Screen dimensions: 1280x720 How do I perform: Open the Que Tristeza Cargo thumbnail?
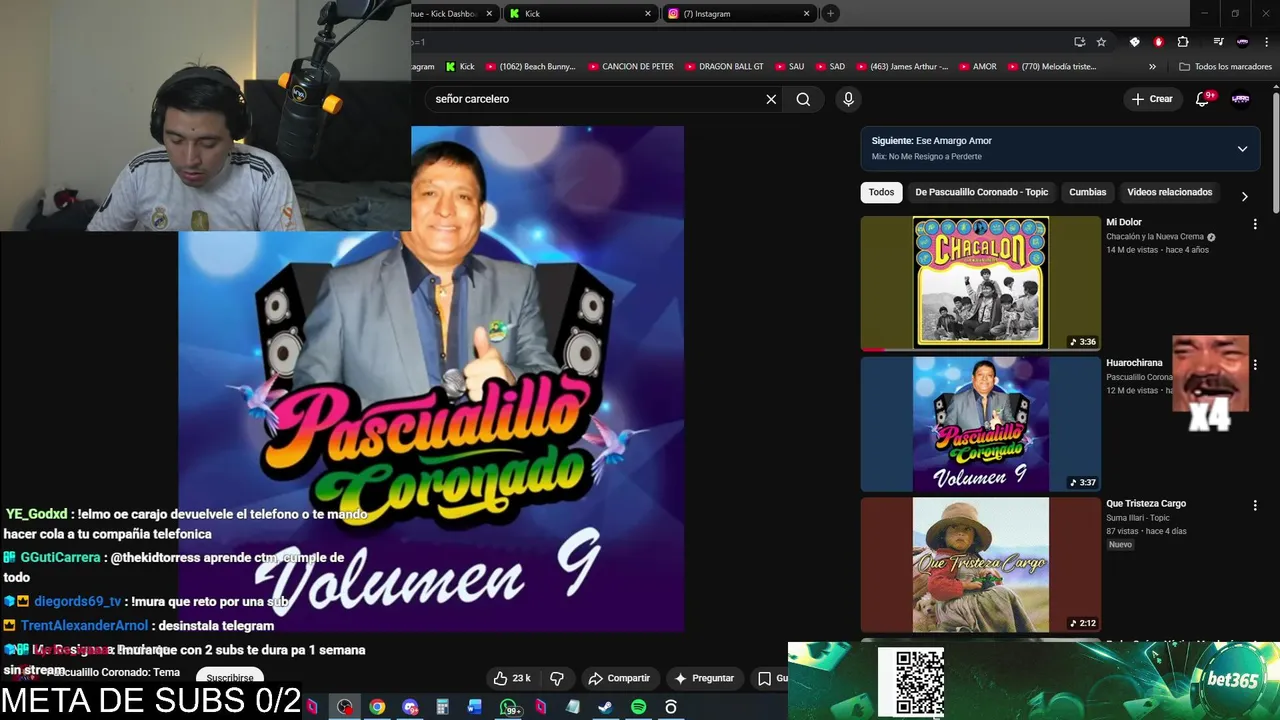point(980,565)
